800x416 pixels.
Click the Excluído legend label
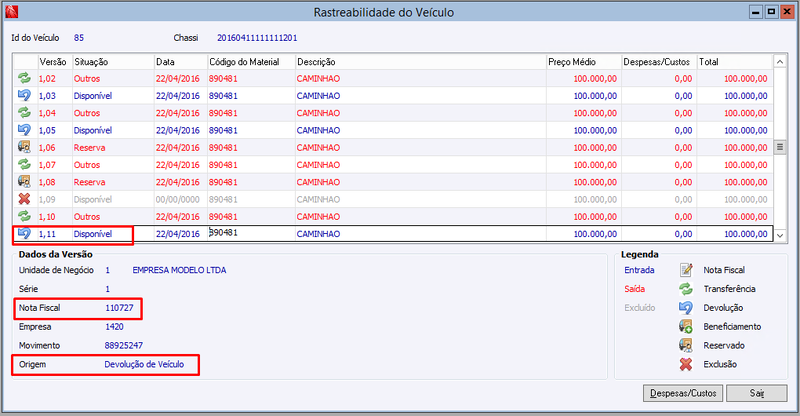pos(640,308)
